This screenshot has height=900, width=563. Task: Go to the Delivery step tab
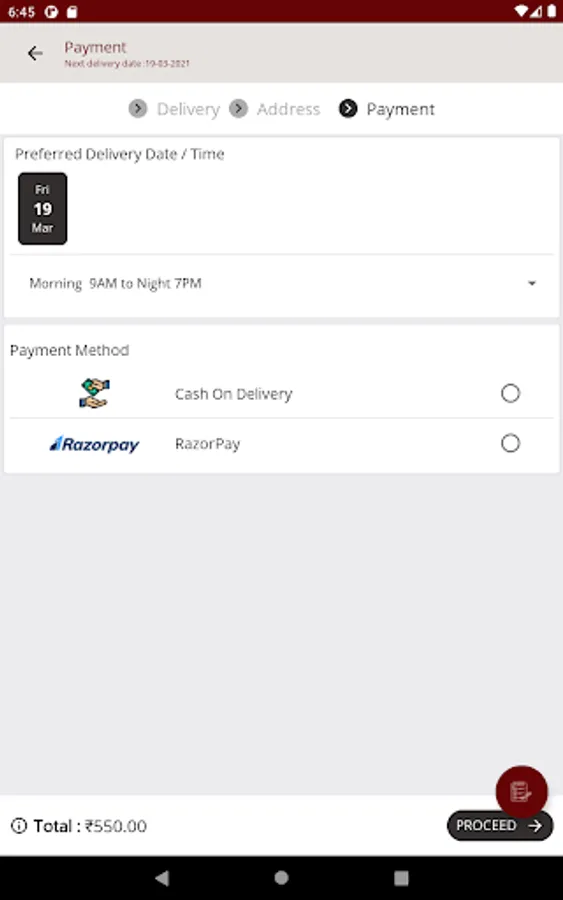pyautogui.click(x=188, y=109)
